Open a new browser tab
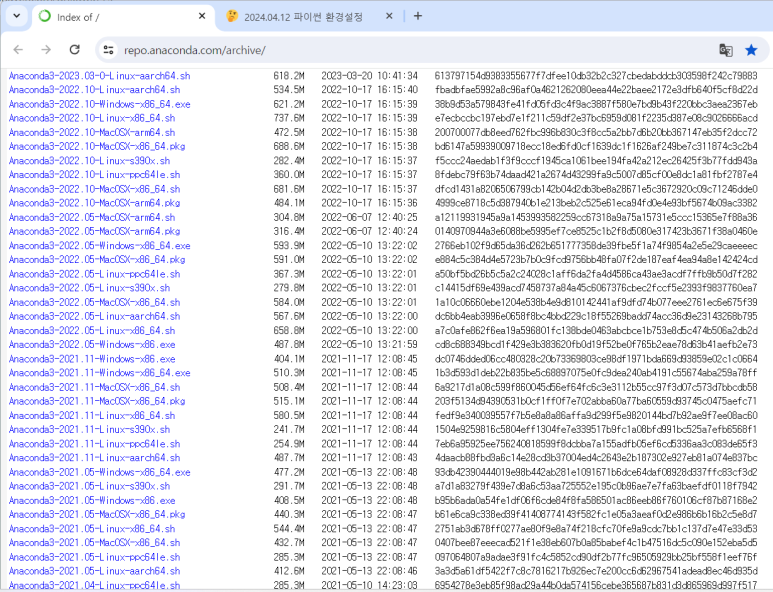The image size is (773, 592). [418, 16]
